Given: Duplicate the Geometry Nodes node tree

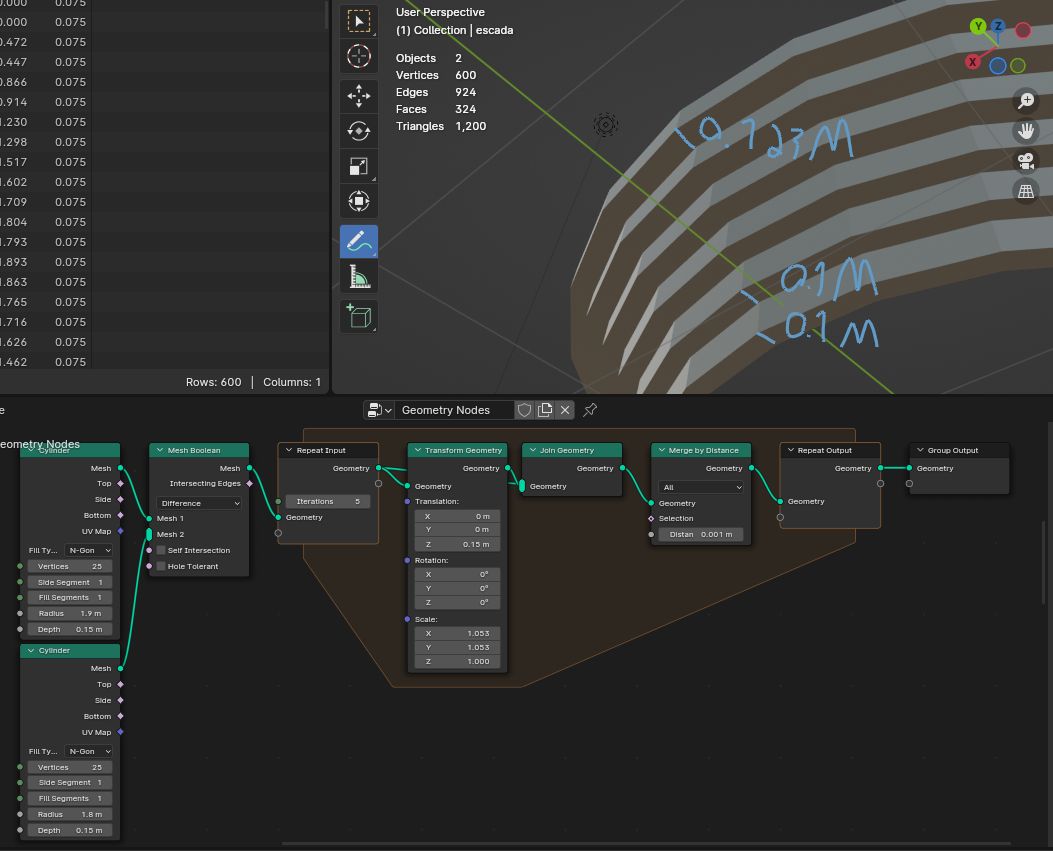Looking at the screenshot, I should click(x=545, y=410).
